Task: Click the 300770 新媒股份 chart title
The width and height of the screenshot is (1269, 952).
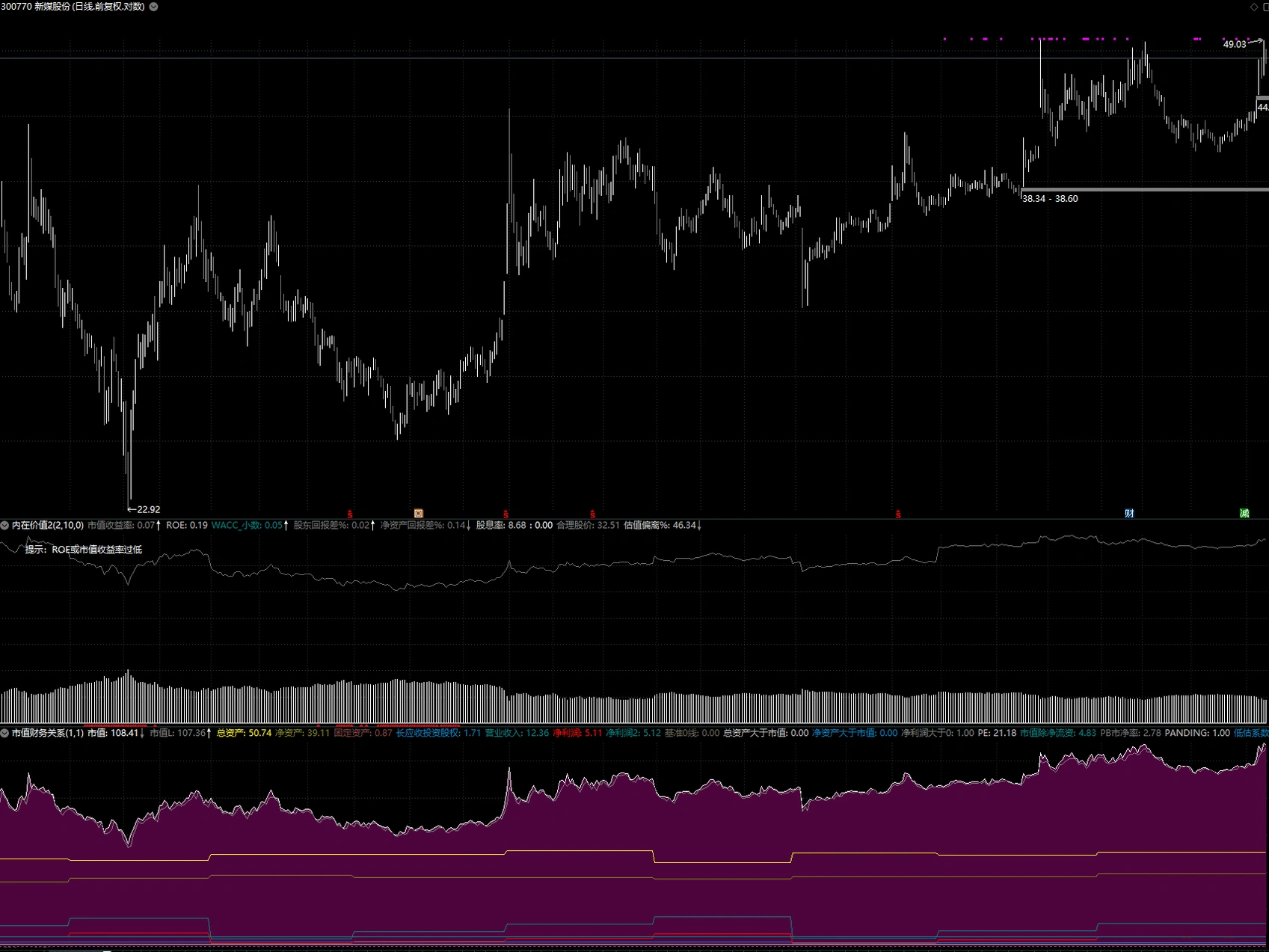Action: pyautogui.click(x=73, y=7)
